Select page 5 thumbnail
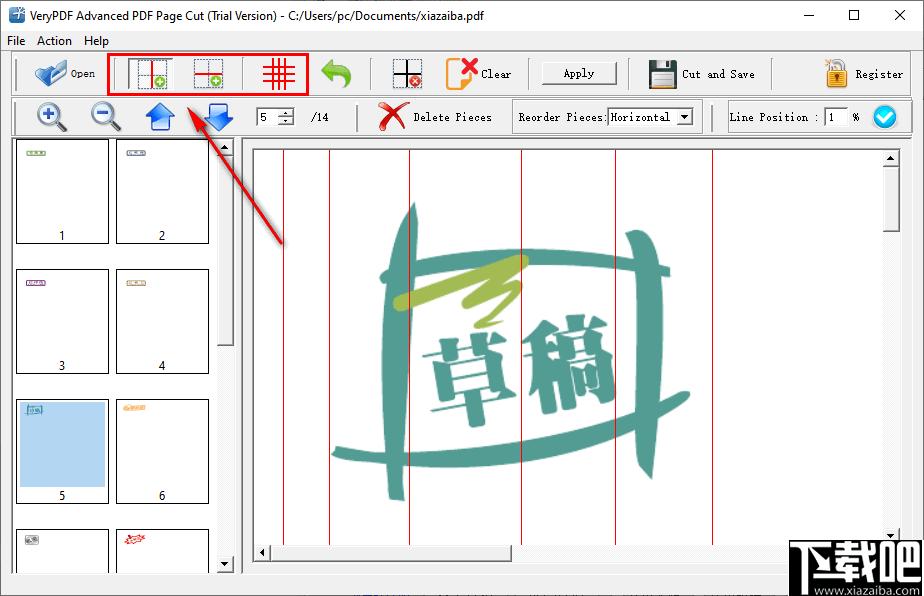The height and width of the screenshot is (596, 924). tap(62, 452)
